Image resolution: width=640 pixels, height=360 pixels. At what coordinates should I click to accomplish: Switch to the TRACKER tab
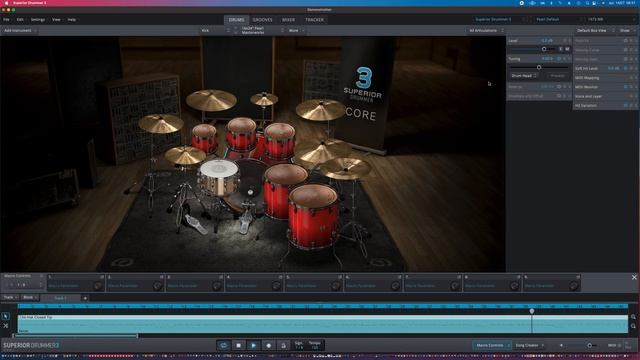click(x=314, y=20)
